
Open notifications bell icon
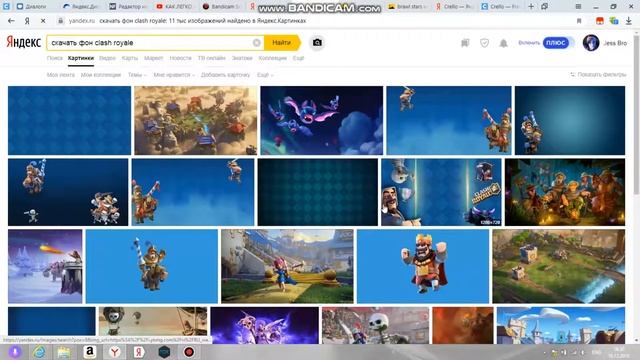tap(503, 43)
